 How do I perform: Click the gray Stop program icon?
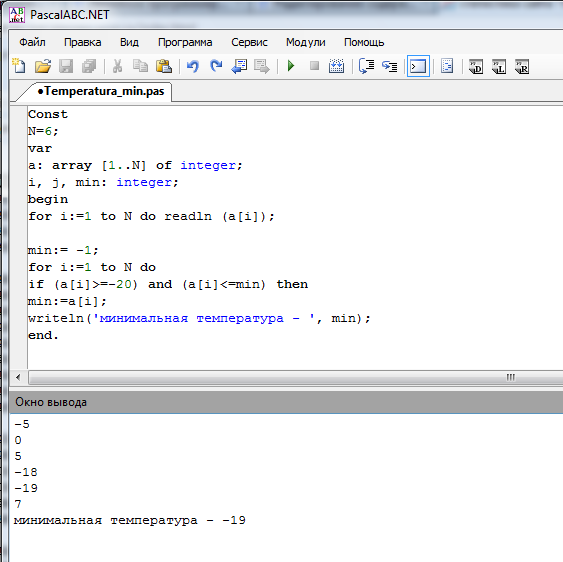[x=314, y=66]
